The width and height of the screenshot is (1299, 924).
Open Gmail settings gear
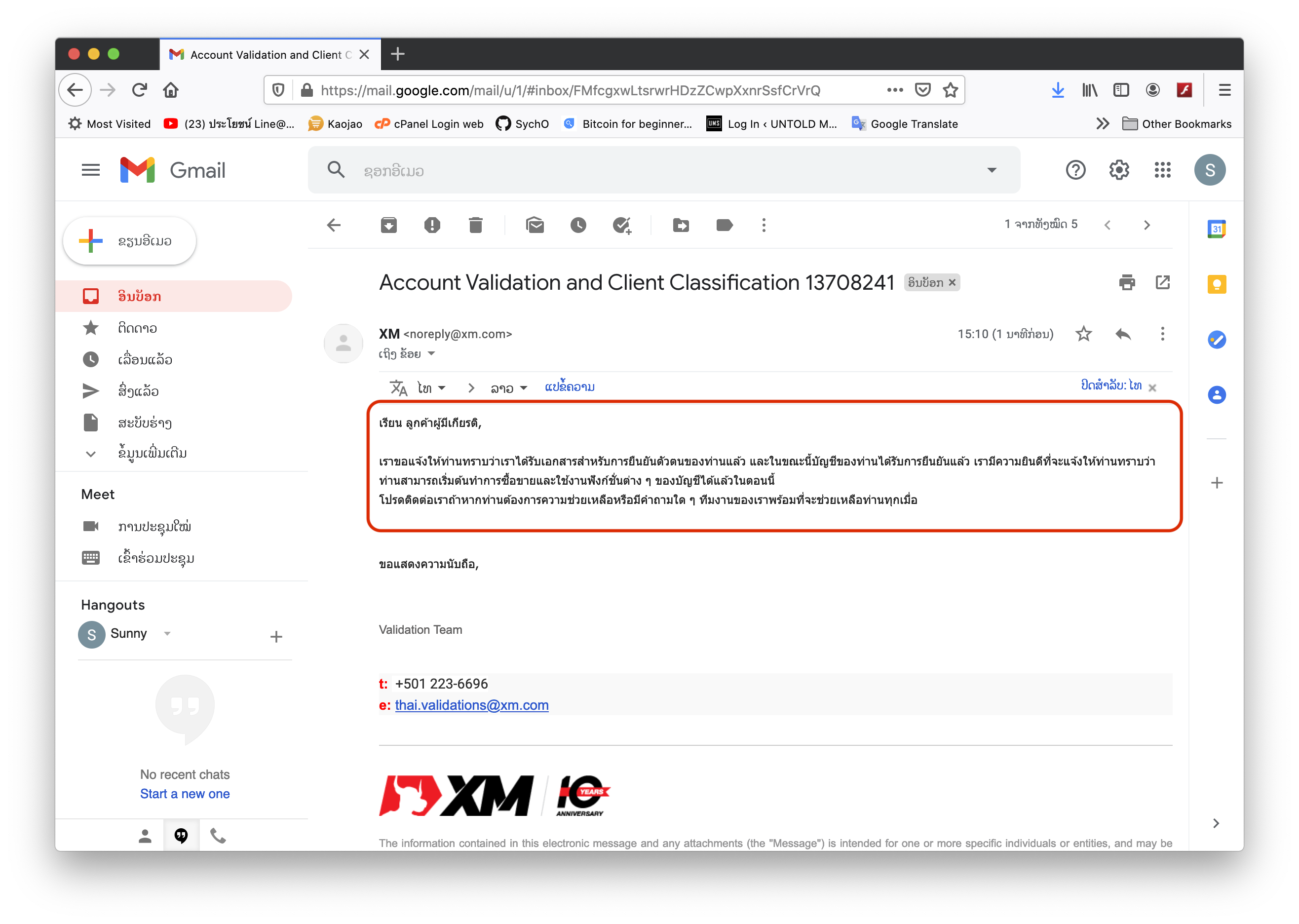(x=1119, y=170)
